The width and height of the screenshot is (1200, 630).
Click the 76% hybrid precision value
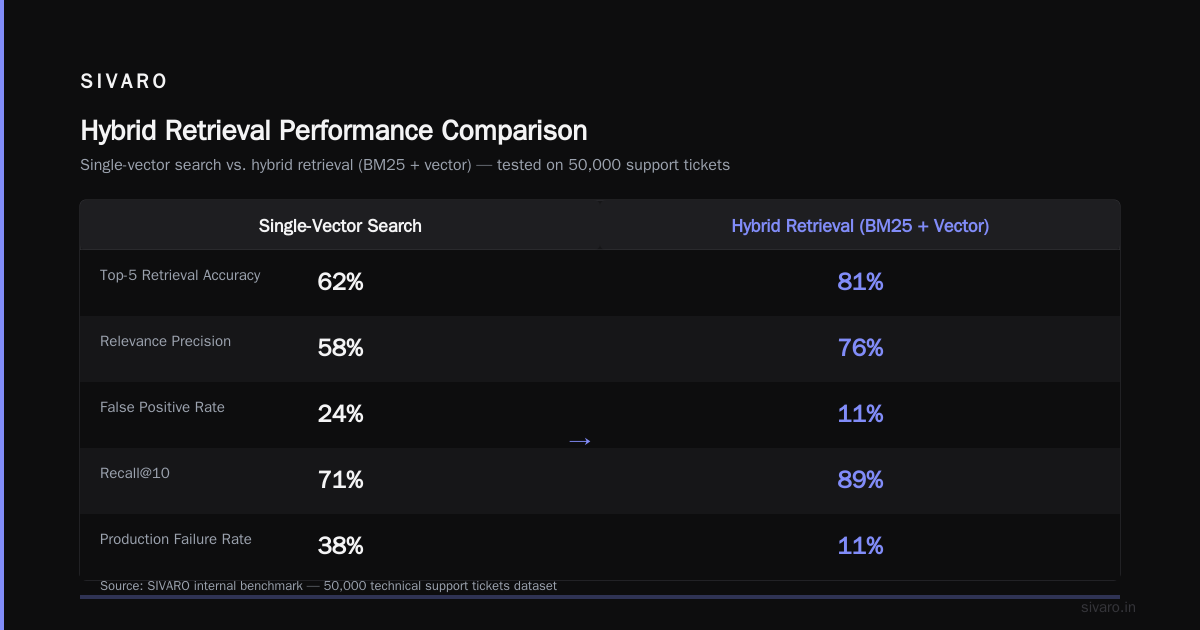860,348
